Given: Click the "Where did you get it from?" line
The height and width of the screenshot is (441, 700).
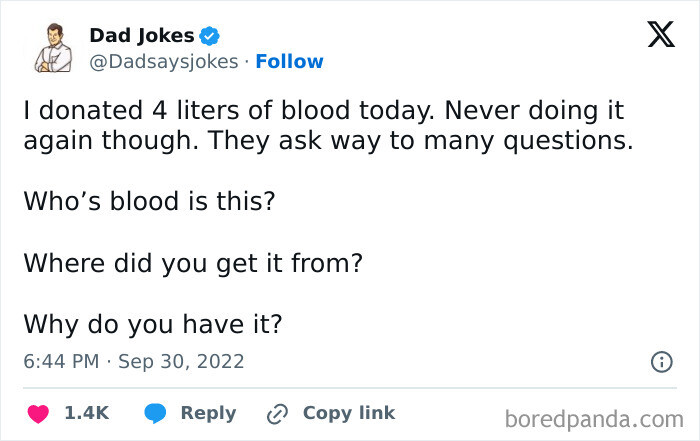Looking at the screenshot, I should (x=192, y=264).
